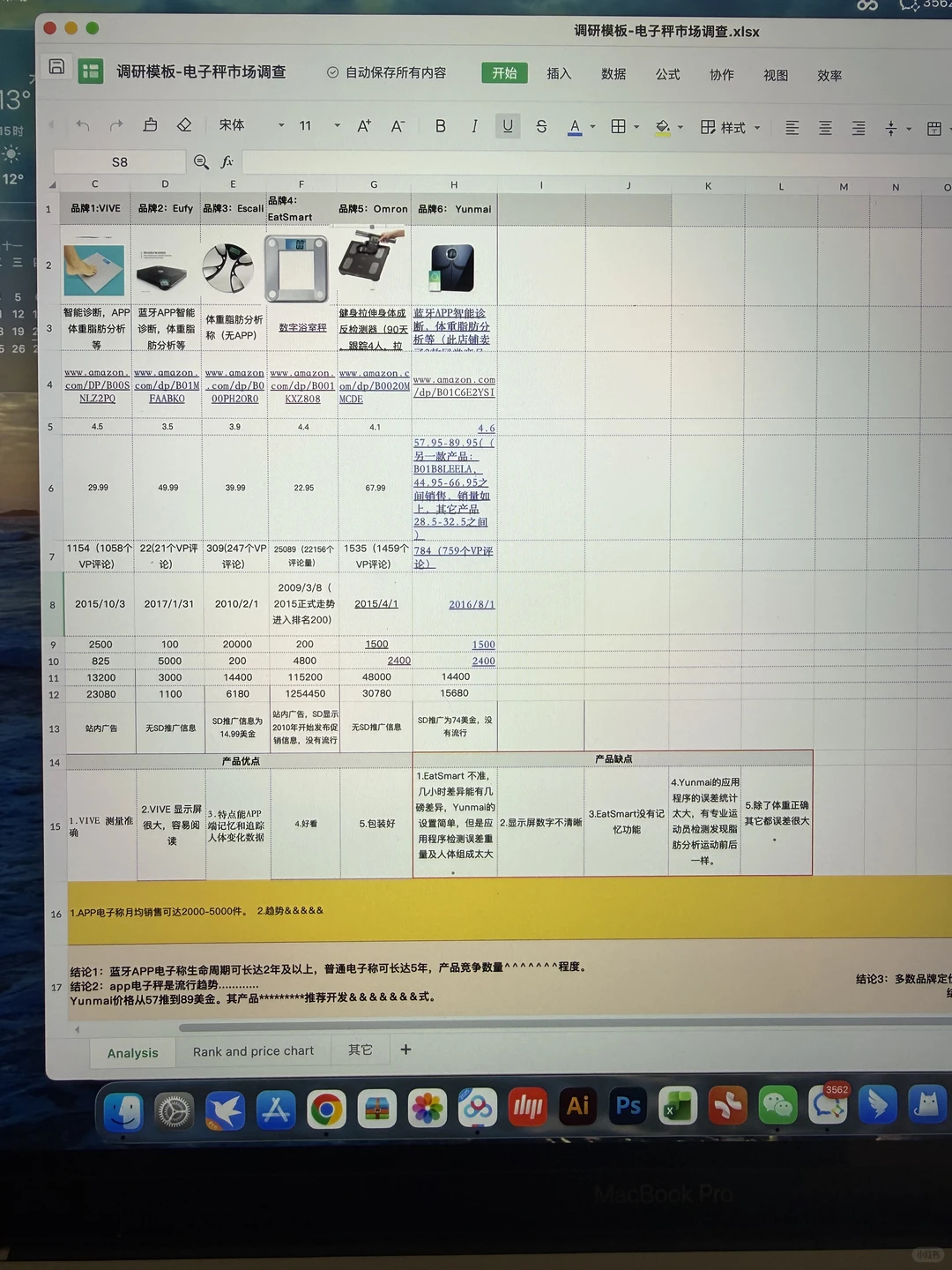Viewport: 952px width, 1270px height.
Task: Select the format painter tool
Action: pyautogui.click(x=151, y=125)
